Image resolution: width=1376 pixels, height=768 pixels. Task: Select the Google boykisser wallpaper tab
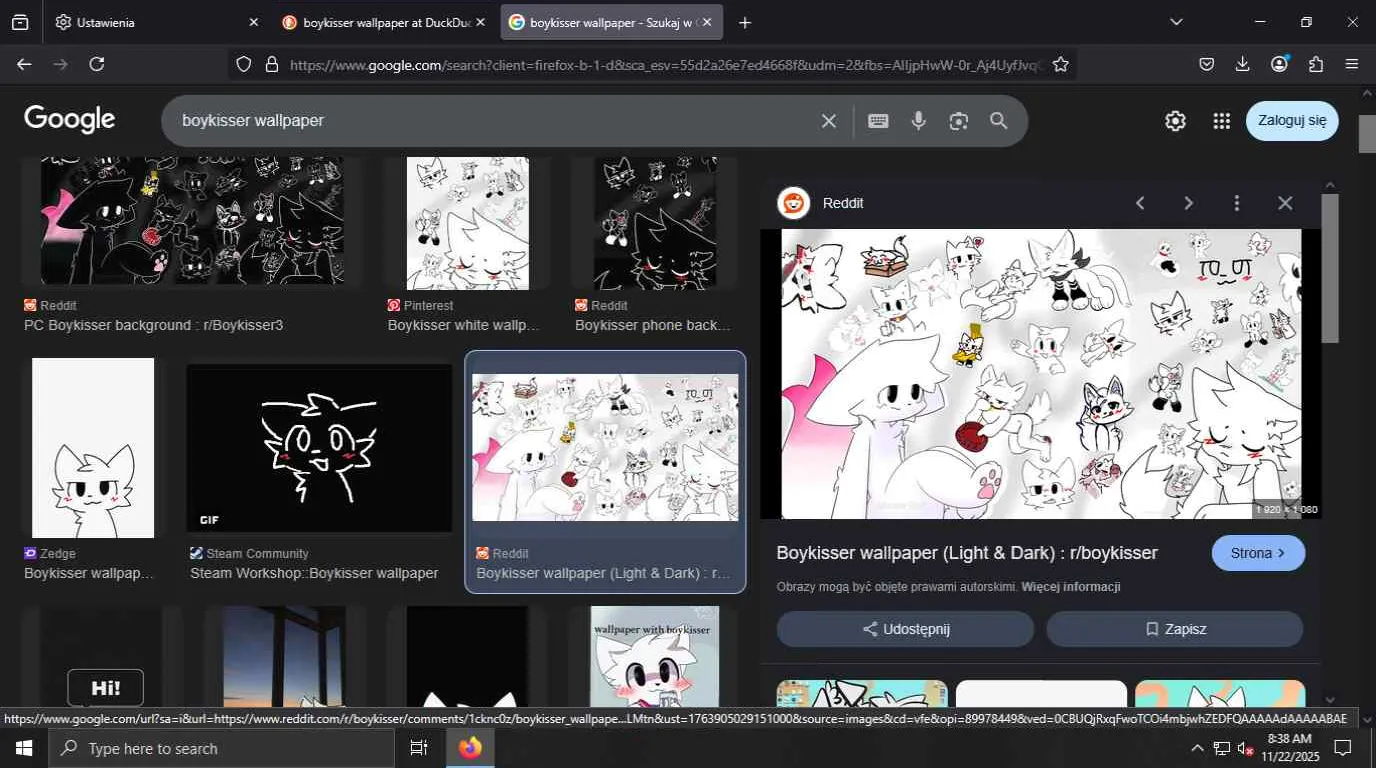tap(611, 22)
